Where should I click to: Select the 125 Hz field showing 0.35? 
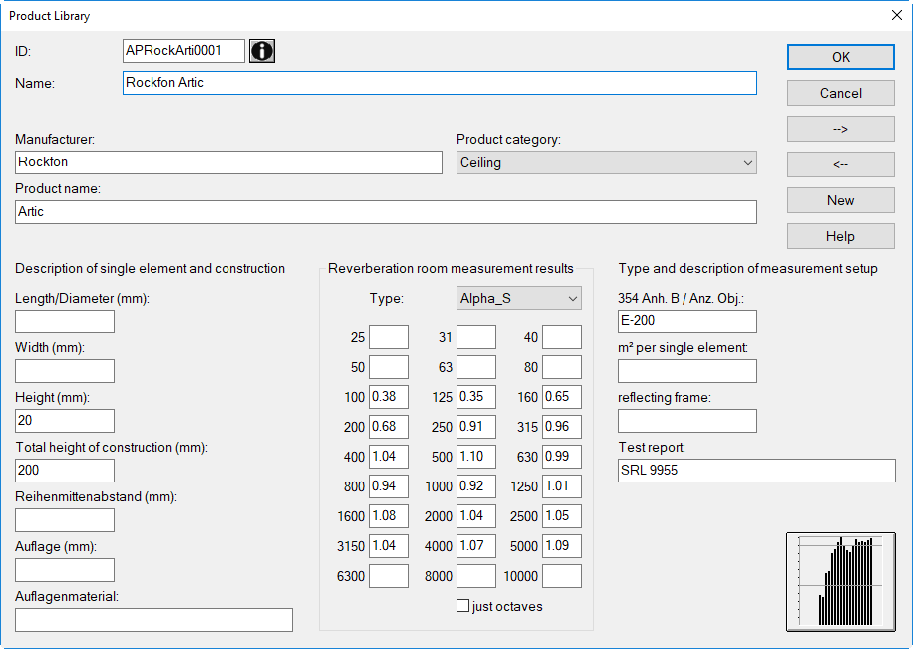[x=476, y=397]
